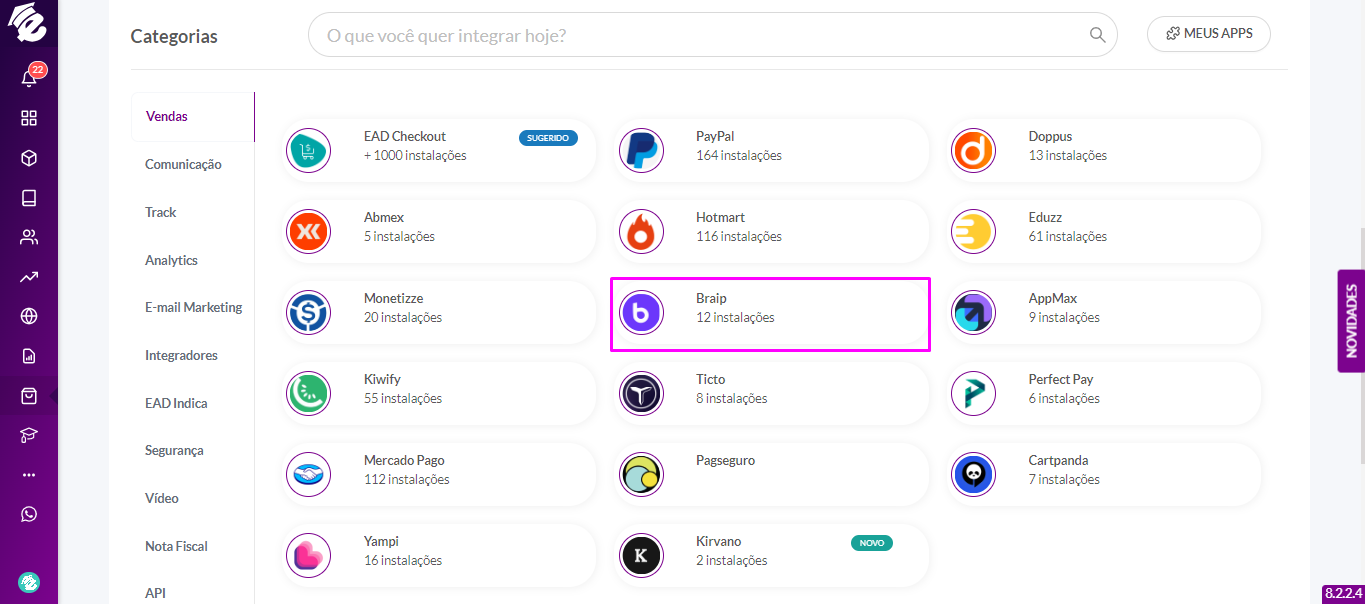Click the "164 instalações" text under PayPal

tap(739, 156)
